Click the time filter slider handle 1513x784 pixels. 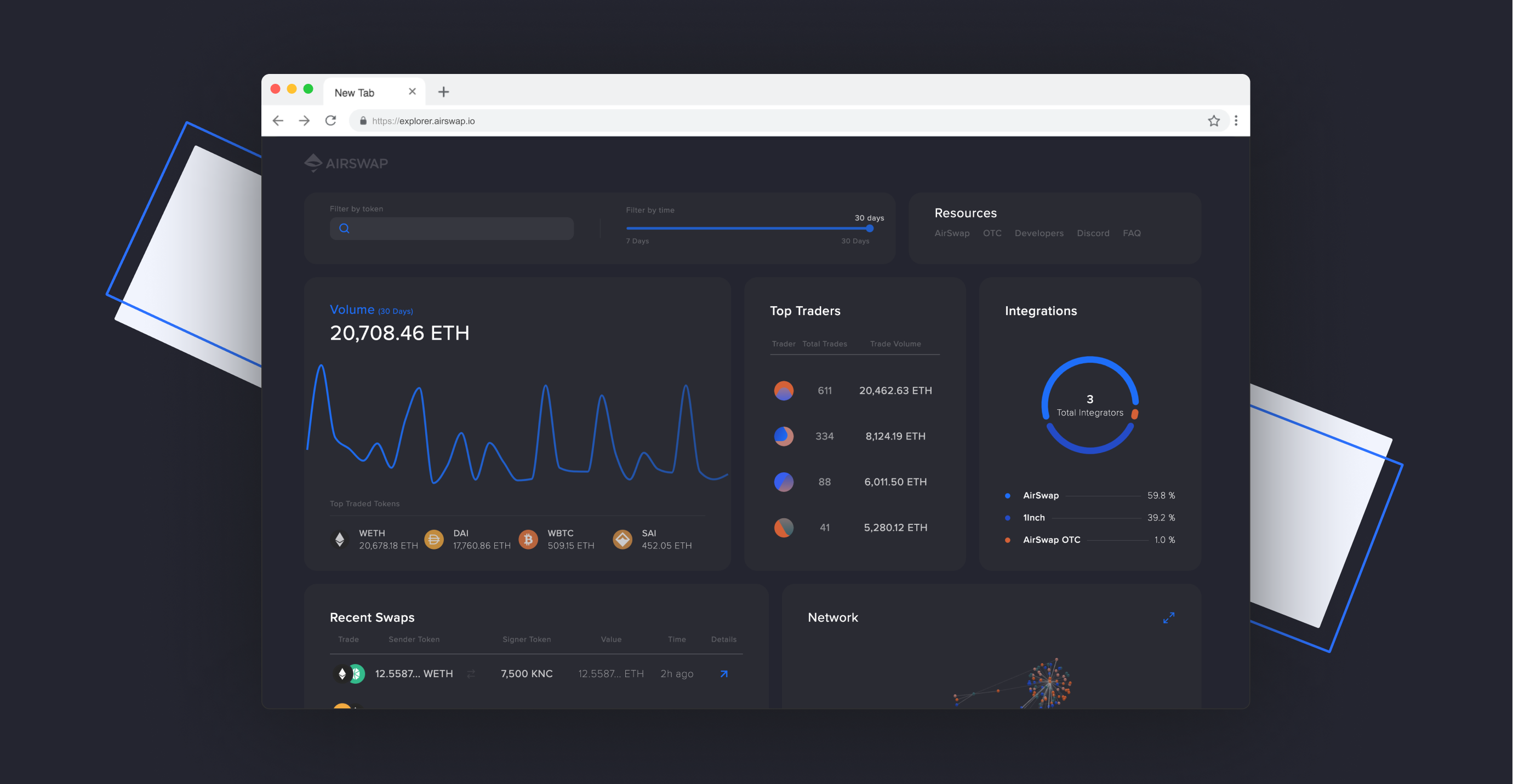pos(870,228)
